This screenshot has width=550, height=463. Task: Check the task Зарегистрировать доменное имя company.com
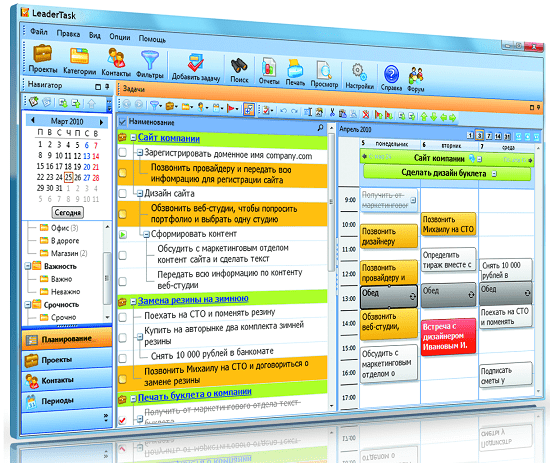pyautogui.click(x=122, y=152)
